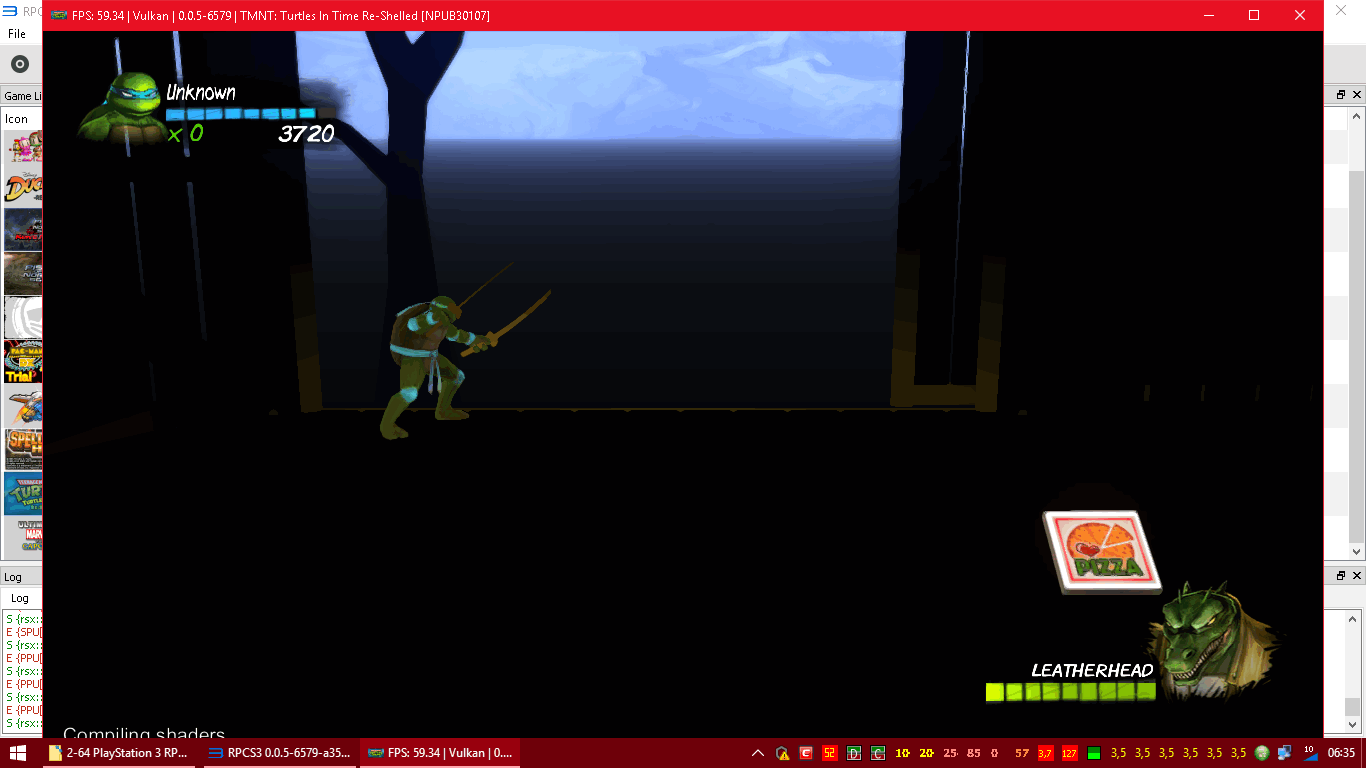Switch to the Log tab
The image size is (1366, 768).
(x=20, y=598)
